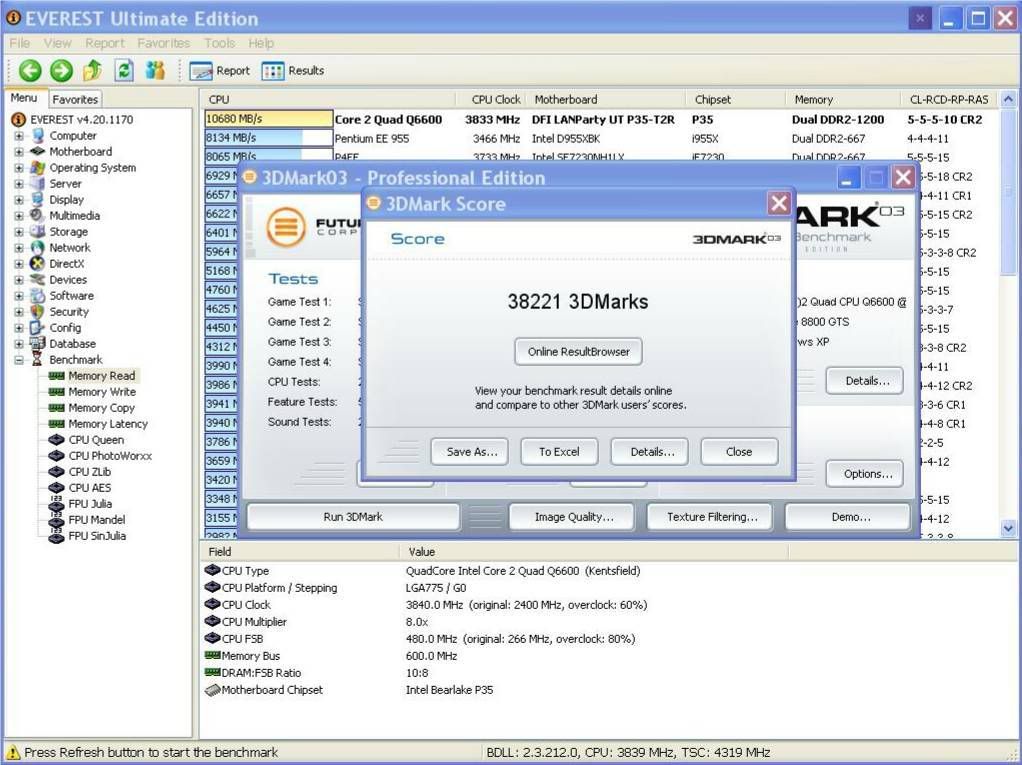
Task: Expand the Multimedia tree node
Action: 18,216
